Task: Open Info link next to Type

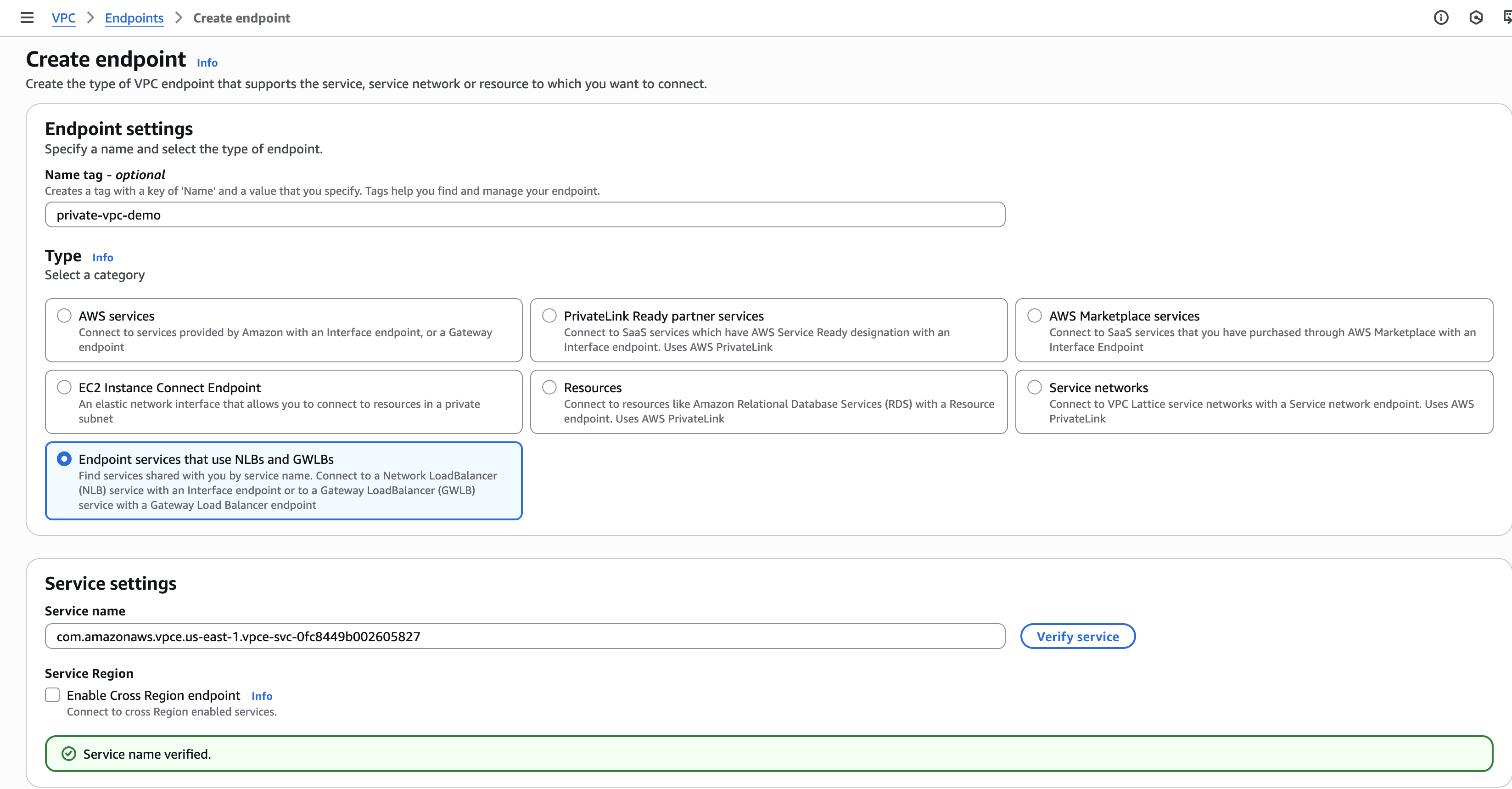Action: click(x=103, y=258)
